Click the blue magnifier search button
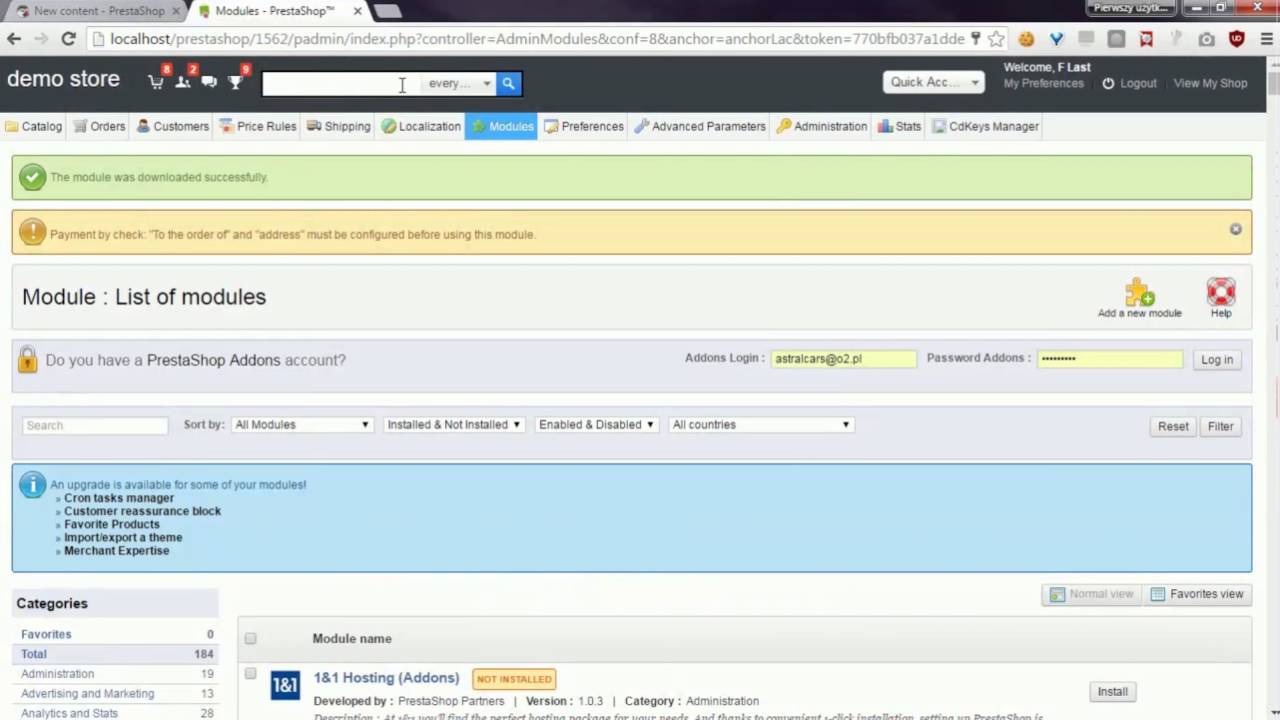The width and height of the screenshot is (1280, 720). coord(508,84)
